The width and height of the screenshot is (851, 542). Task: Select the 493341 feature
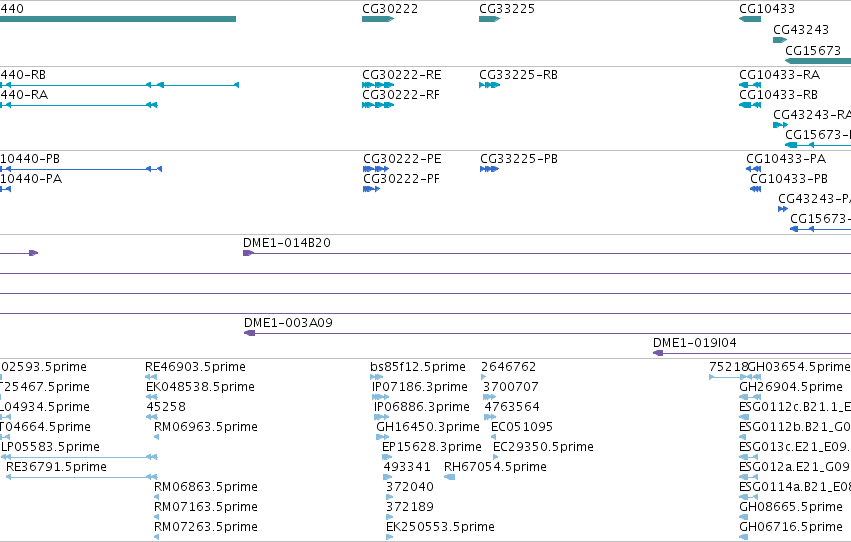click(388, 477)
